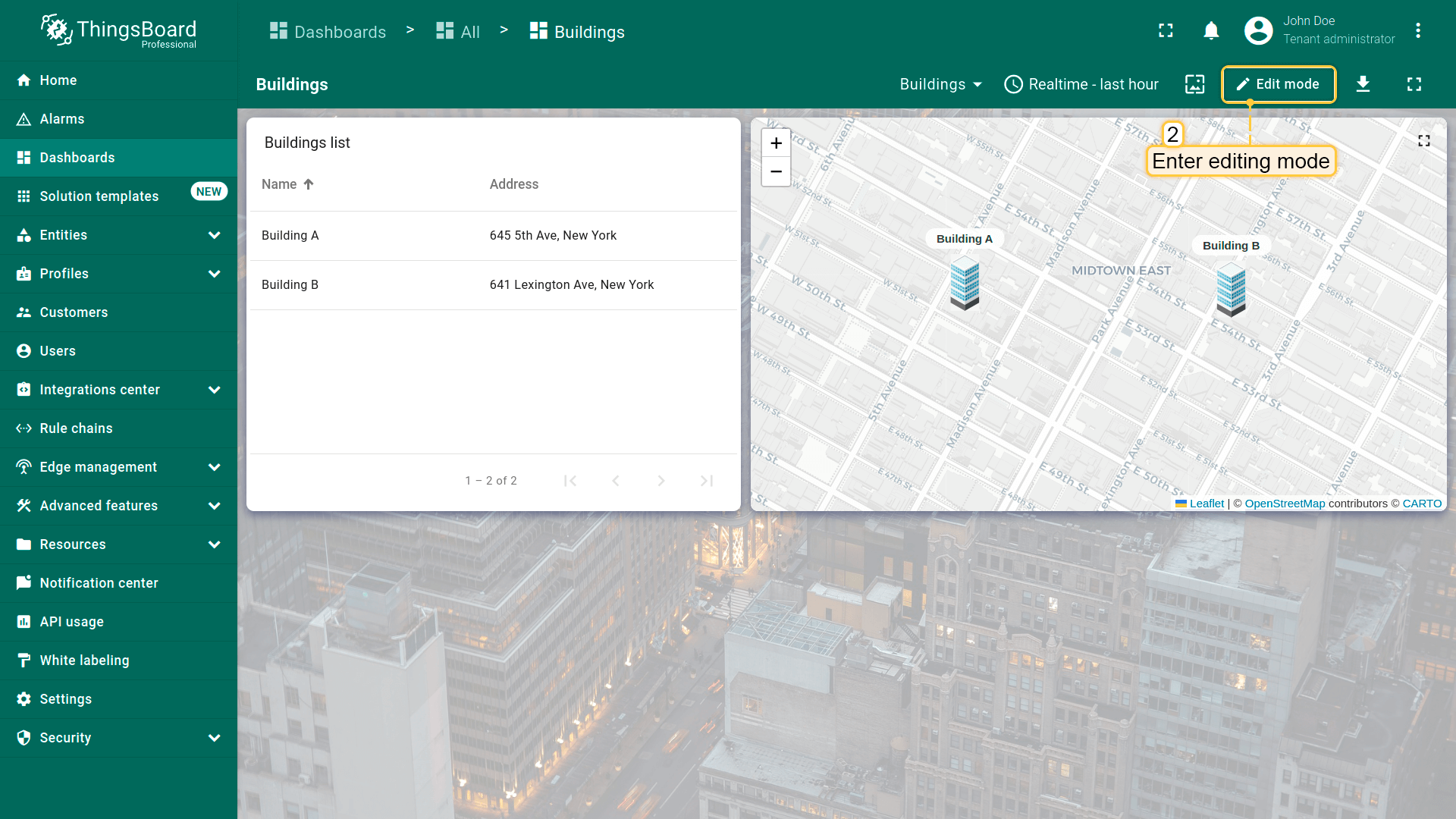Zoom in on the map

[776, 143]
